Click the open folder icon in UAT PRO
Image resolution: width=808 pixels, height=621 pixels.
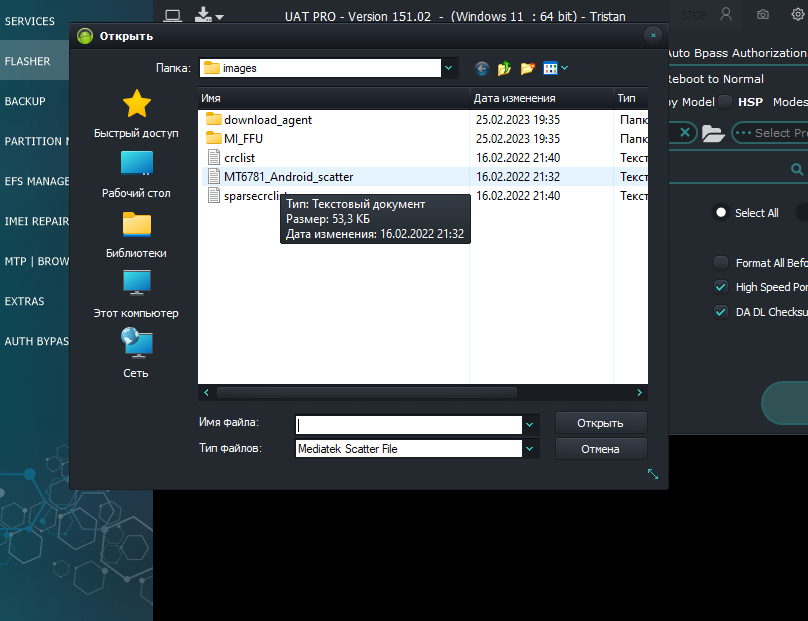tap(713, 133)
